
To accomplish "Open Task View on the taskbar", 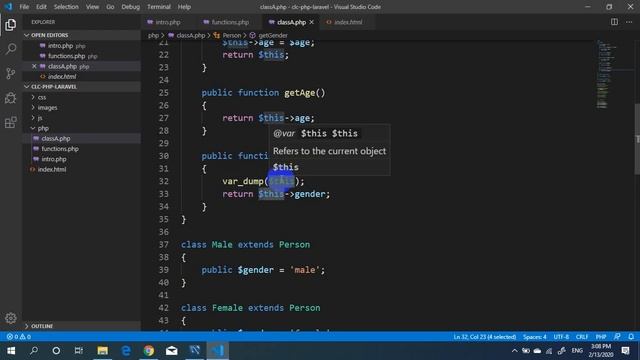I will coord(79,351).
